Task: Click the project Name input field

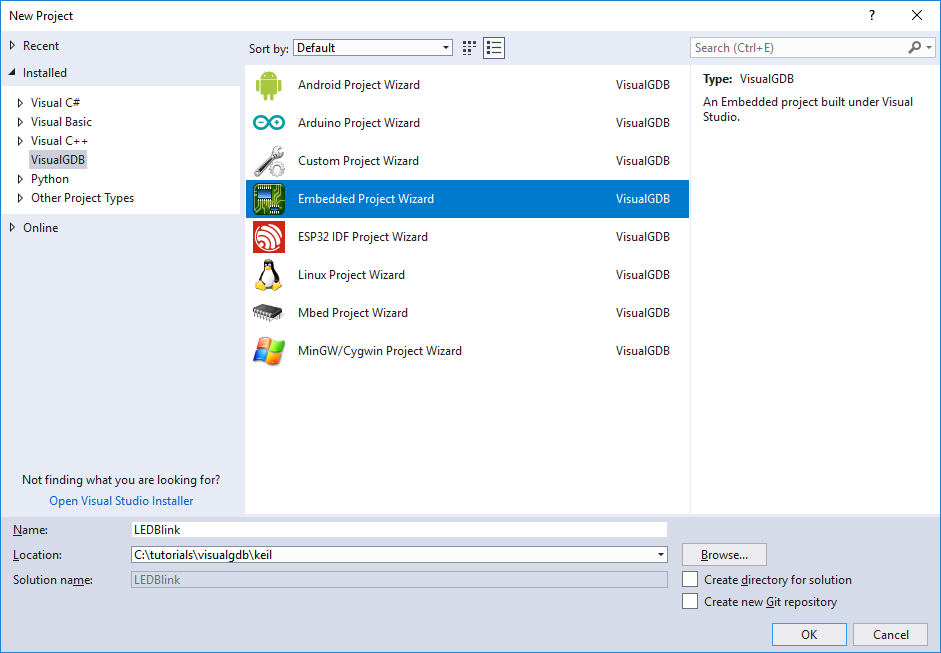Action: point(399,529)
